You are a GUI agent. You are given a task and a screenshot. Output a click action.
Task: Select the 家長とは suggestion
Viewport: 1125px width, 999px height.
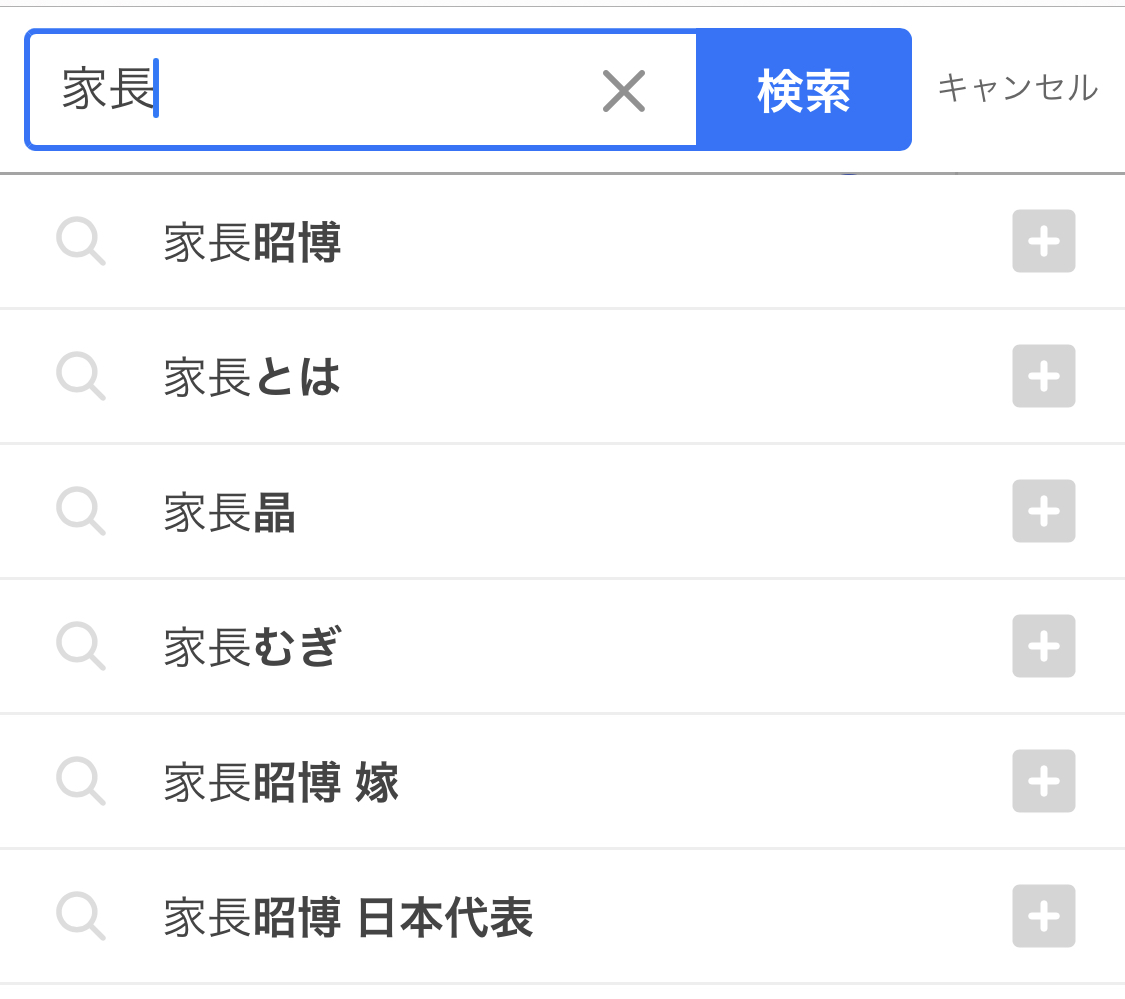pos(252,377)
